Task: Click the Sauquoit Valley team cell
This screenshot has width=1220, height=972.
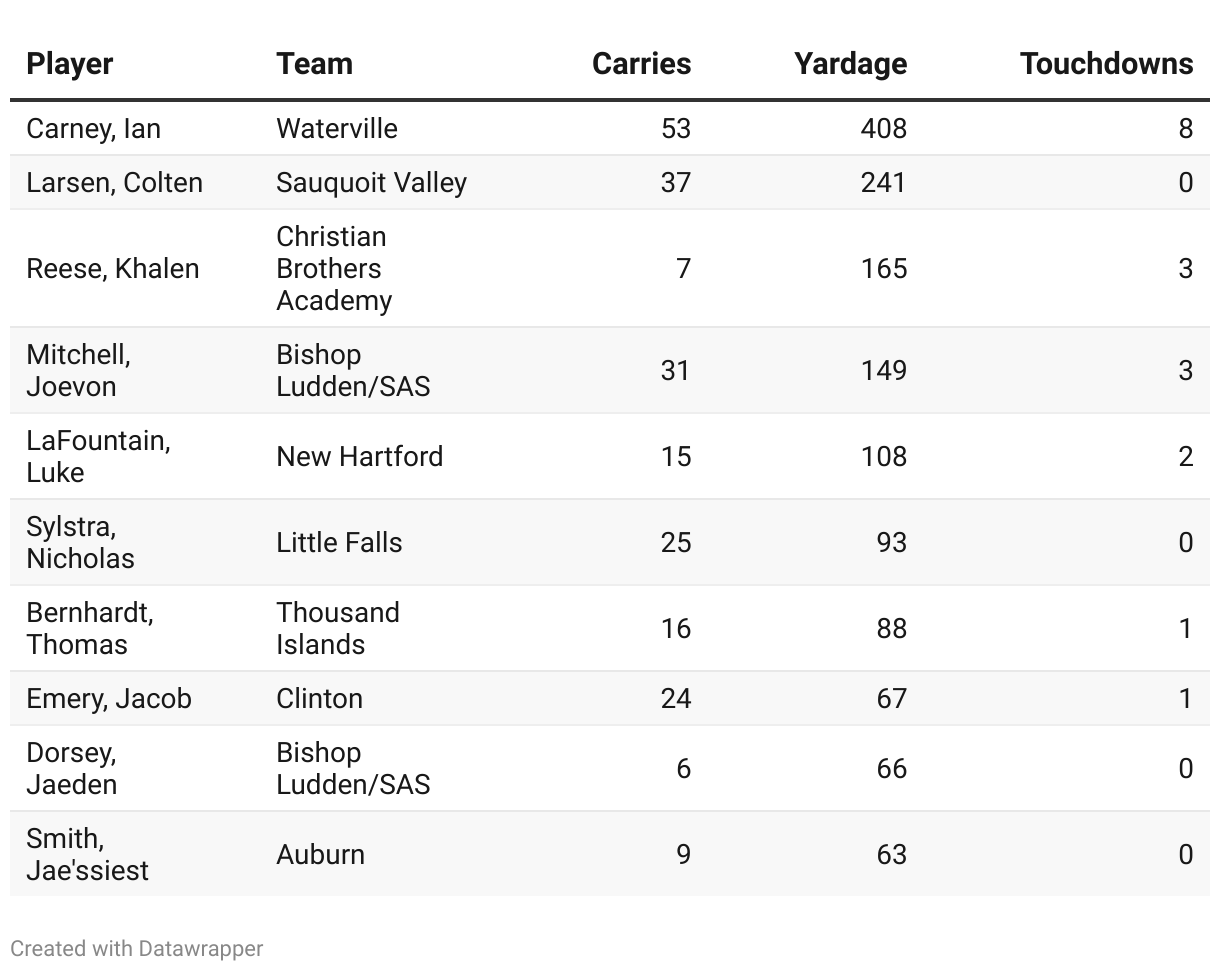Action: 371,183
